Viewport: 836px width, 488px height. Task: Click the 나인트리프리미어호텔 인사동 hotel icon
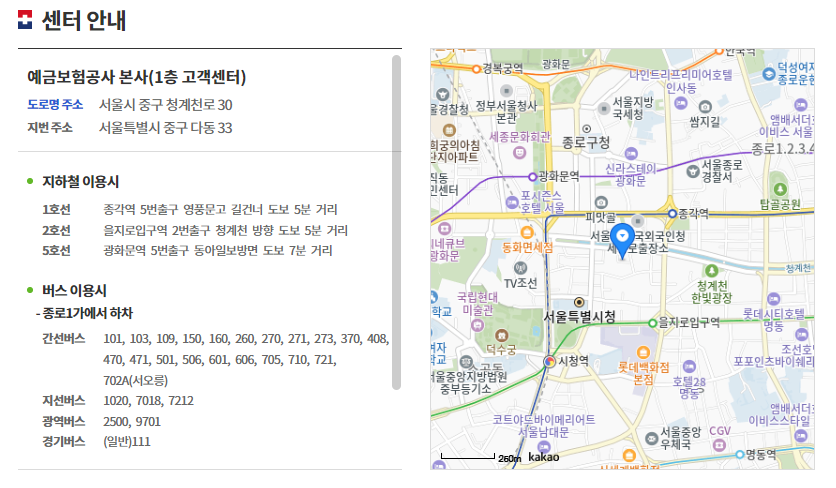[x=680, y=103]
